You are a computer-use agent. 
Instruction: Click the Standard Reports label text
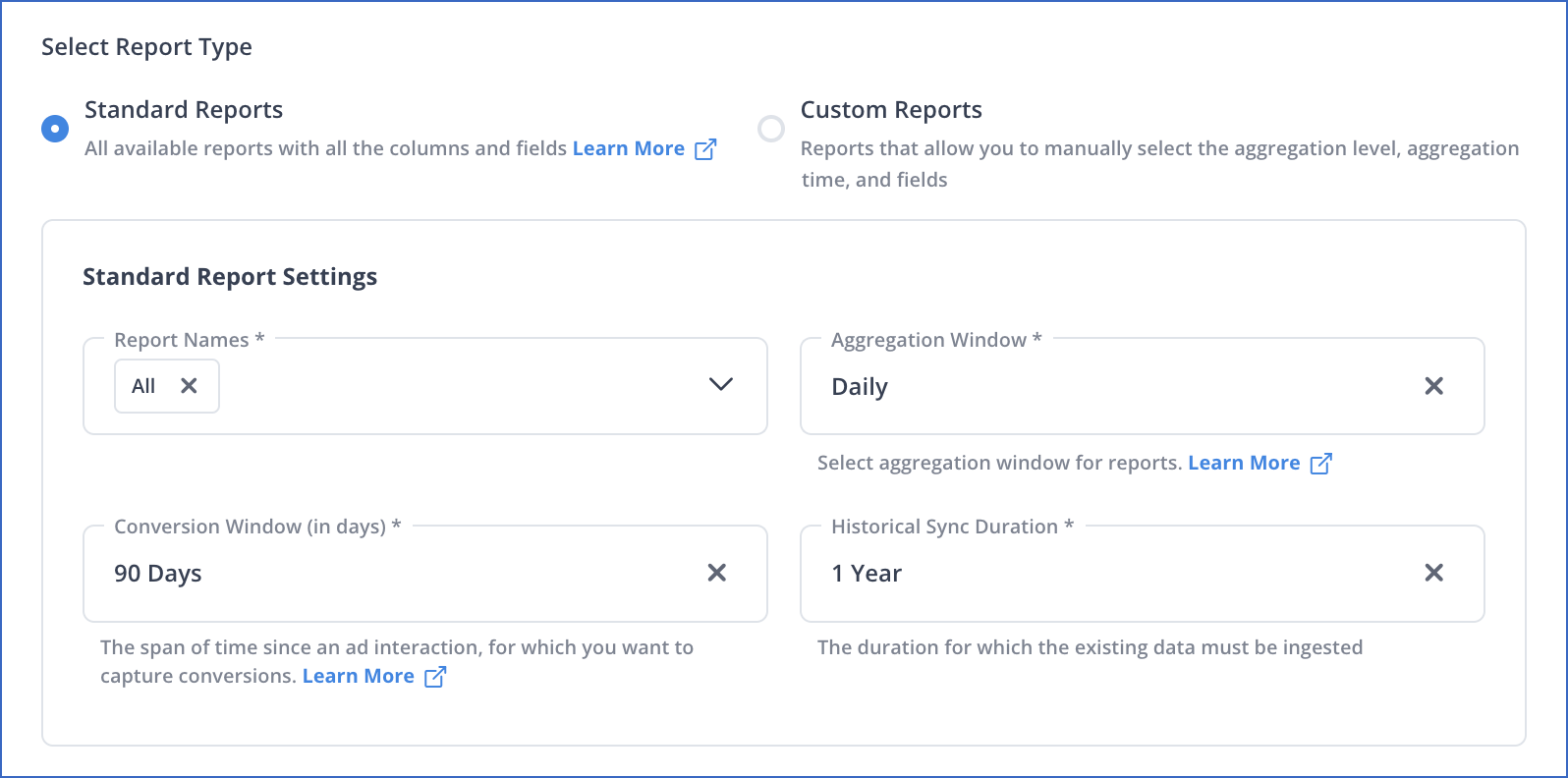[x=184, y=110]
